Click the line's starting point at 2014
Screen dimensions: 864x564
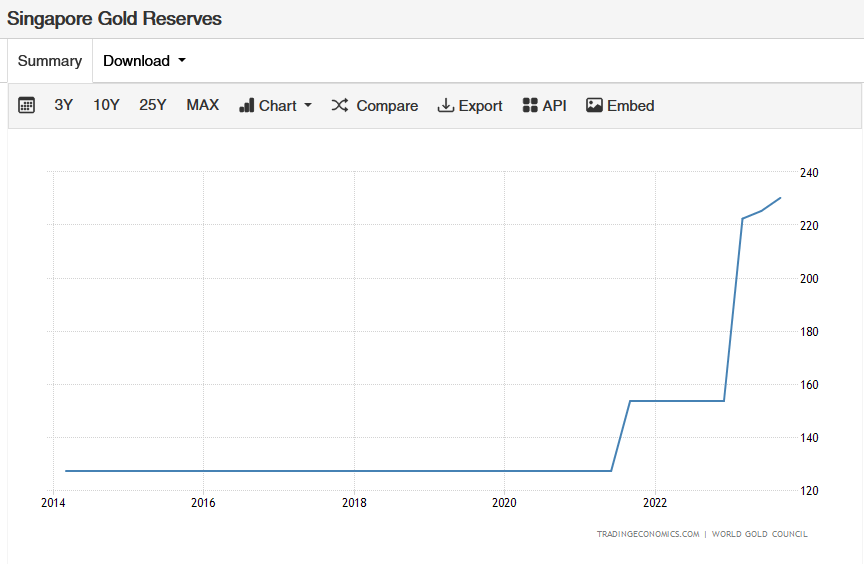[66, 471]
